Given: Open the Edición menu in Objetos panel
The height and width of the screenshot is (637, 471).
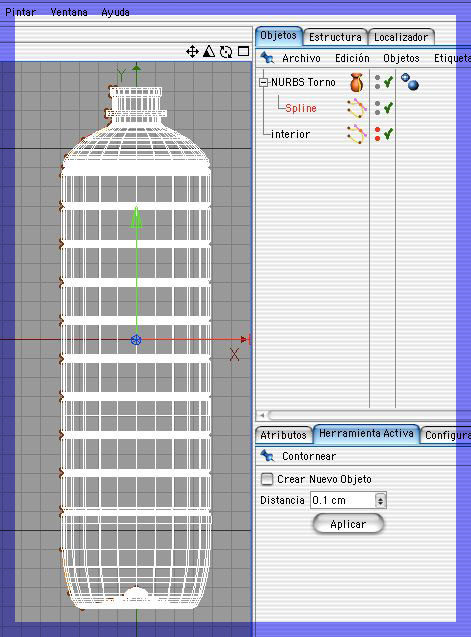Looking at the screenshot, I should point(352,58).
